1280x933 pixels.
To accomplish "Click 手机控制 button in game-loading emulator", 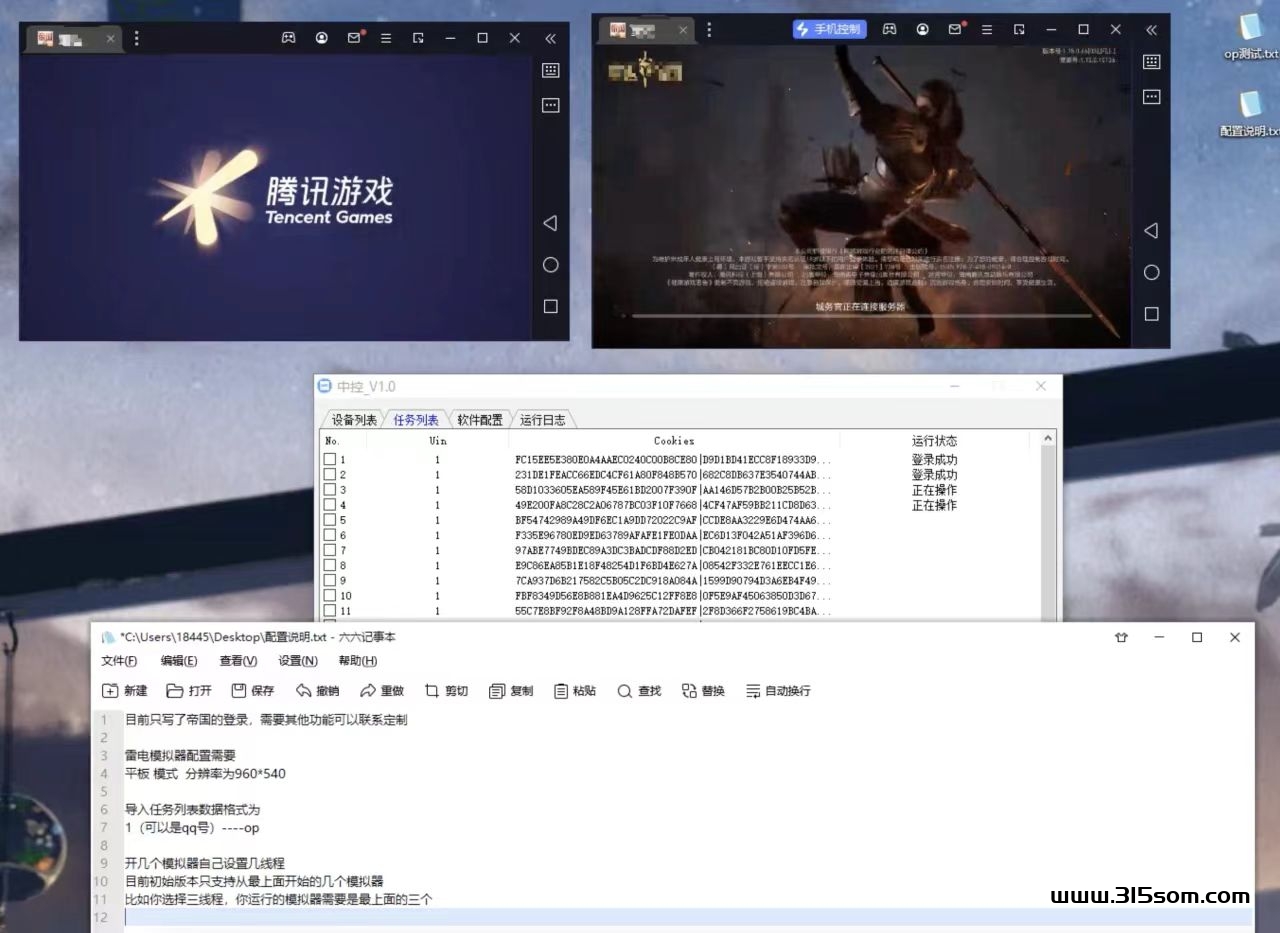I will 830,29.
